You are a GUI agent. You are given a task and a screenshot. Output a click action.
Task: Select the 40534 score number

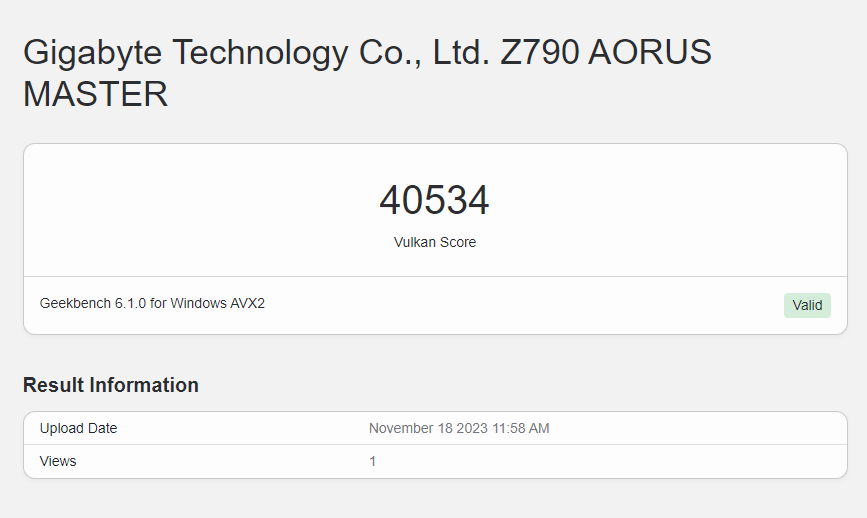tap(434, 200)
